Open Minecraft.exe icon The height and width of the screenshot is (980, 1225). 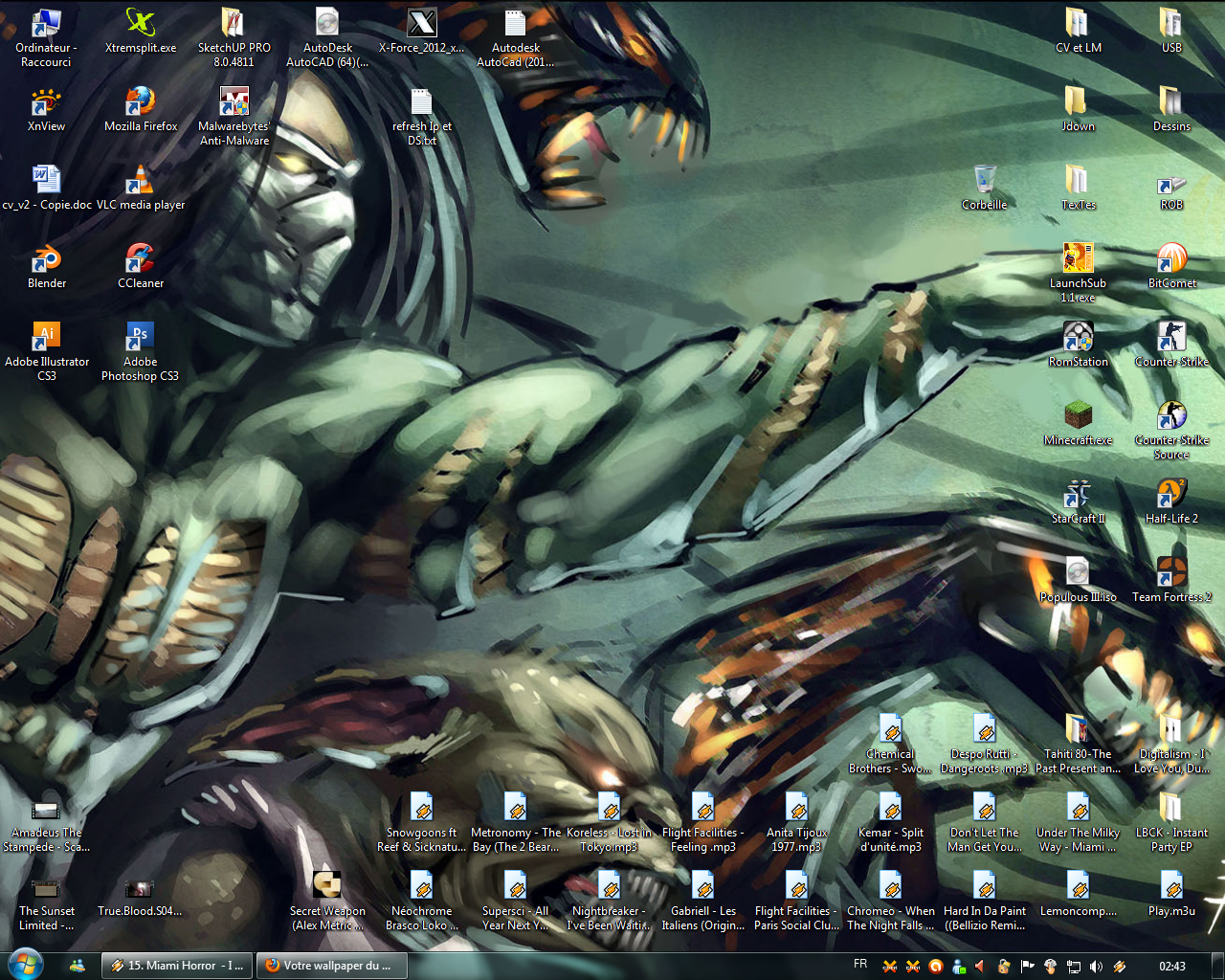(1078, 424)
